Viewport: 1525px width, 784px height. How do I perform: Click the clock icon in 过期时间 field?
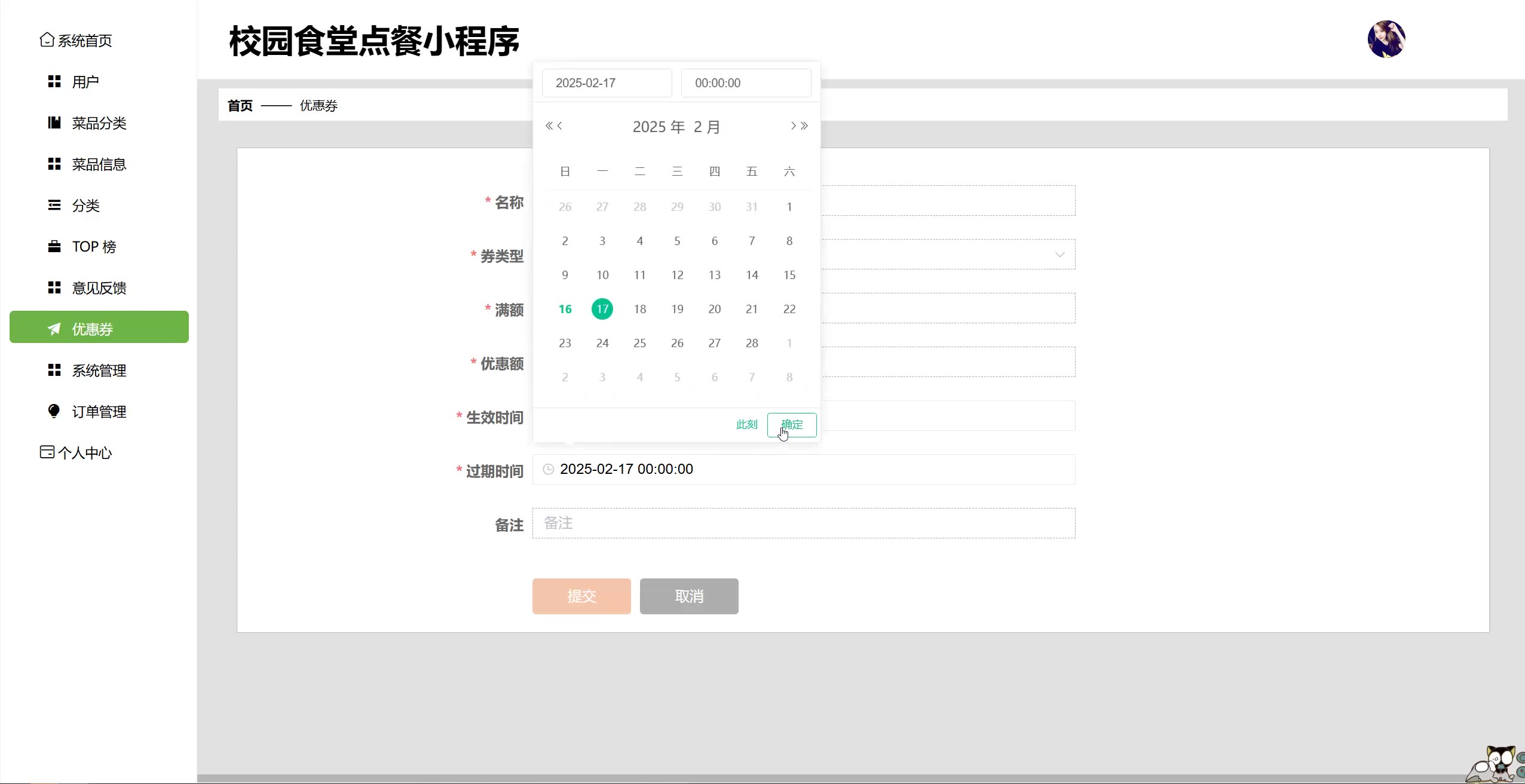pos(548,469)
